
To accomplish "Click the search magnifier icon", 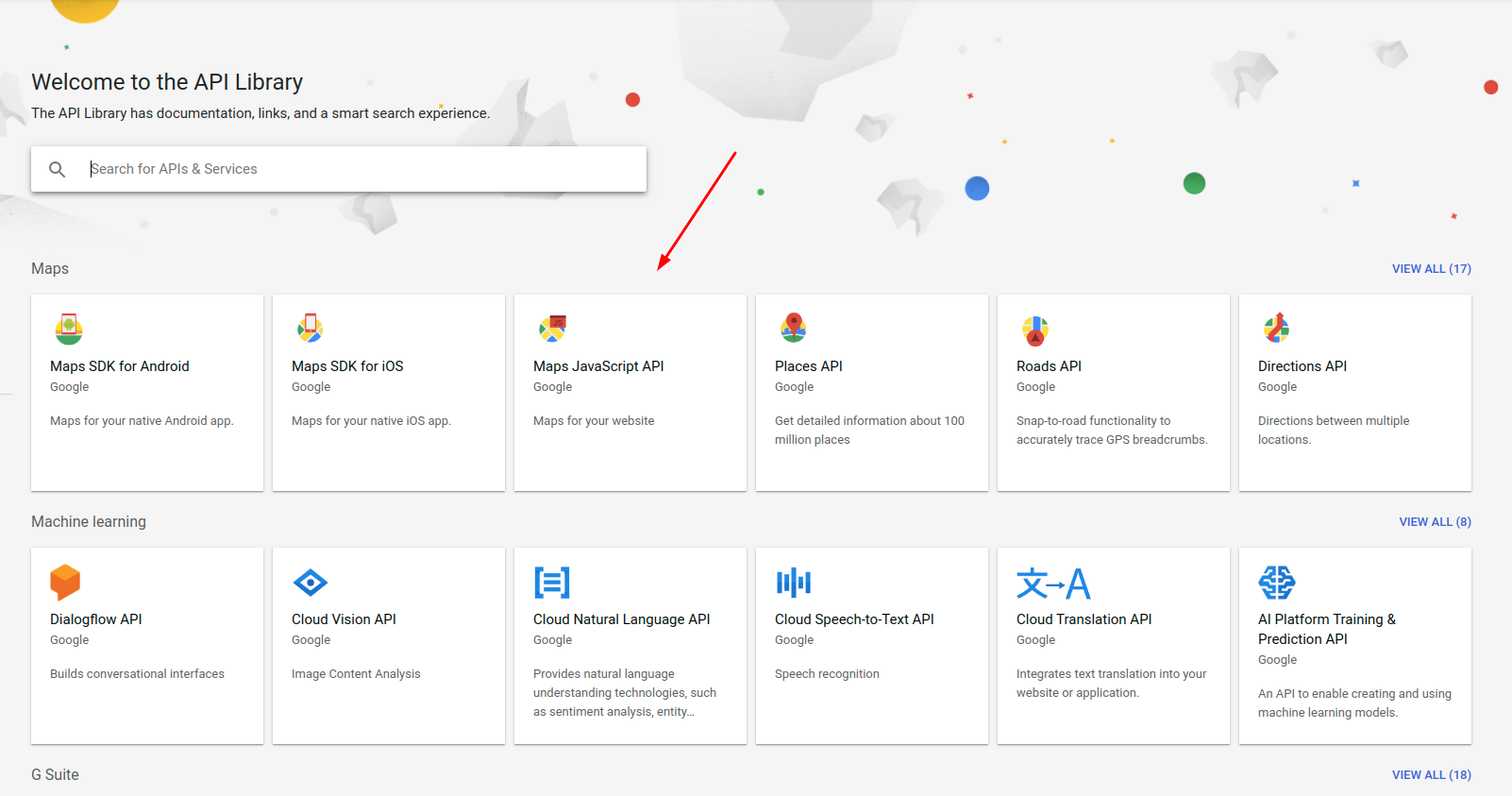I will (58, 169).
